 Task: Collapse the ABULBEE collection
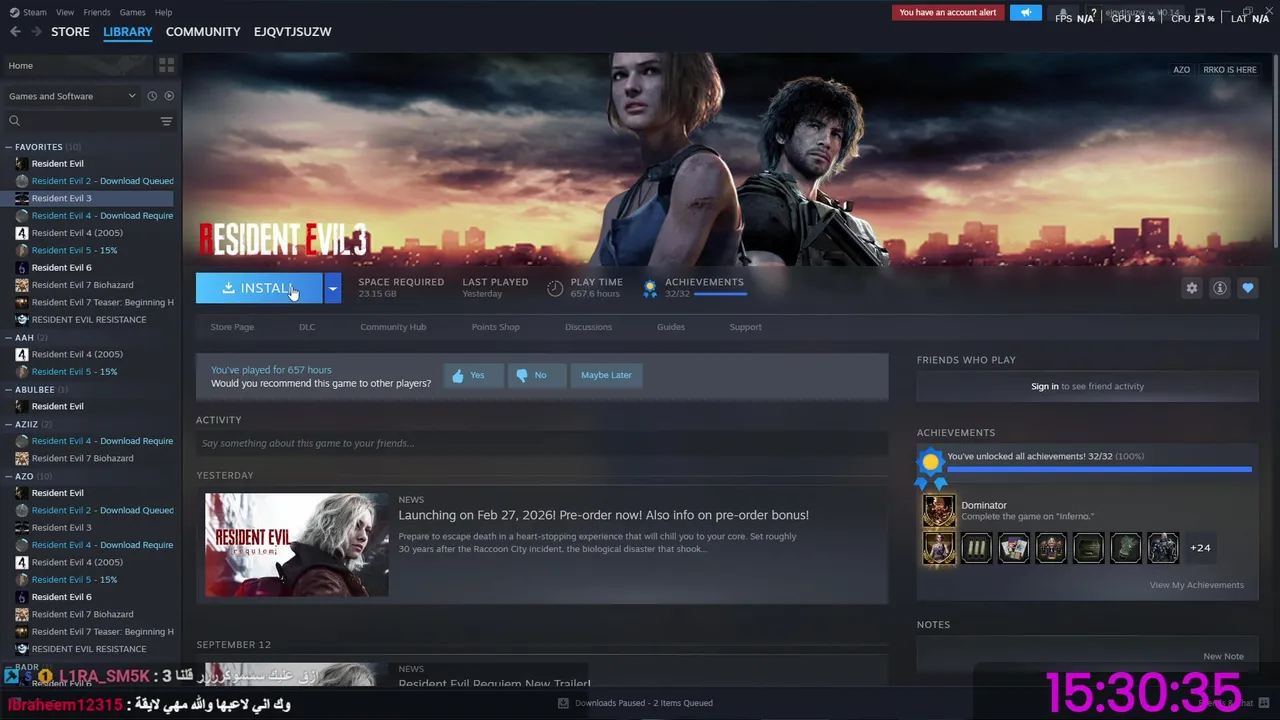click(9, 390)
